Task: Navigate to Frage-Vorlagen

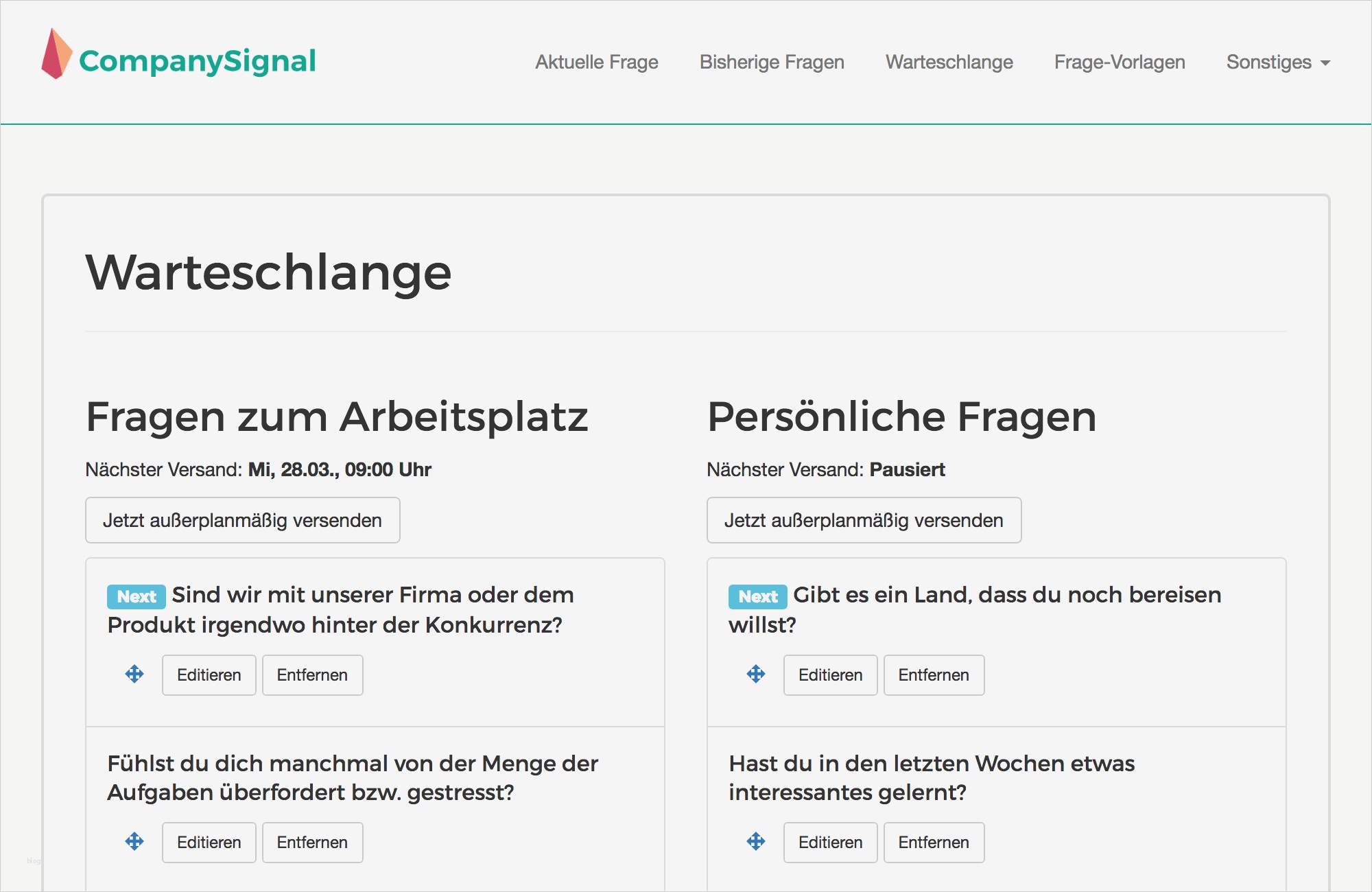Action: click(1119, 62)
